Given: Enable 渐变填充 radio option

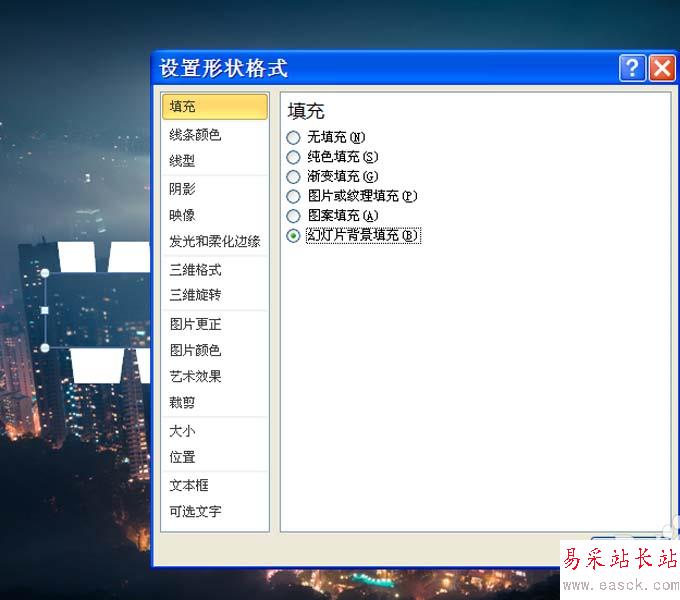Looking at the screenshot, I should point(293,177).
